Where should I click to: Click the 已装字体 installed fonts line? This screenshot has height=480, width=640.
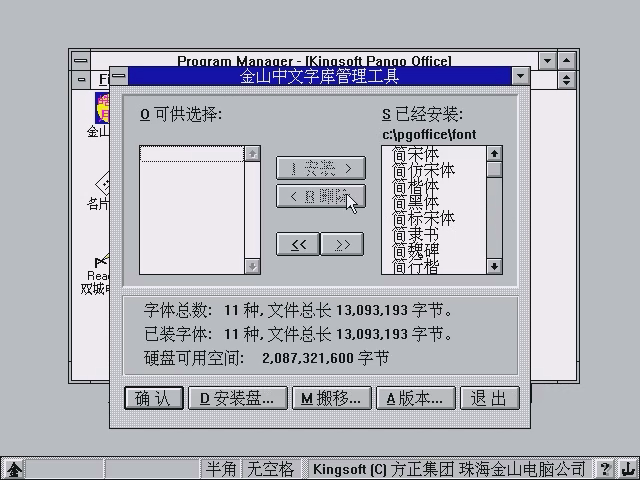click(x=298, y=334)
